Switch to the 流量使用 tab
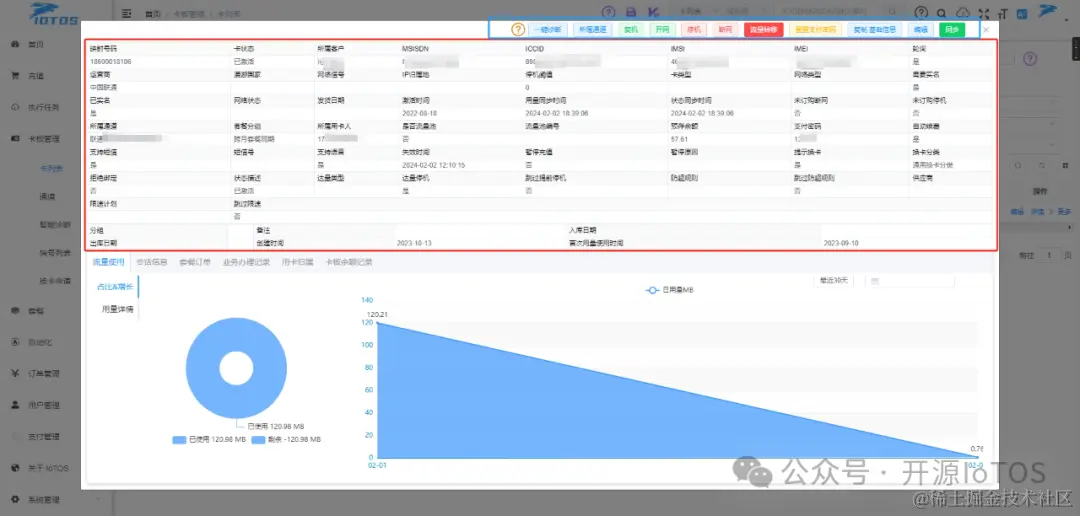This screenshot has height=516, width=1080. click(x=108, y=262)
